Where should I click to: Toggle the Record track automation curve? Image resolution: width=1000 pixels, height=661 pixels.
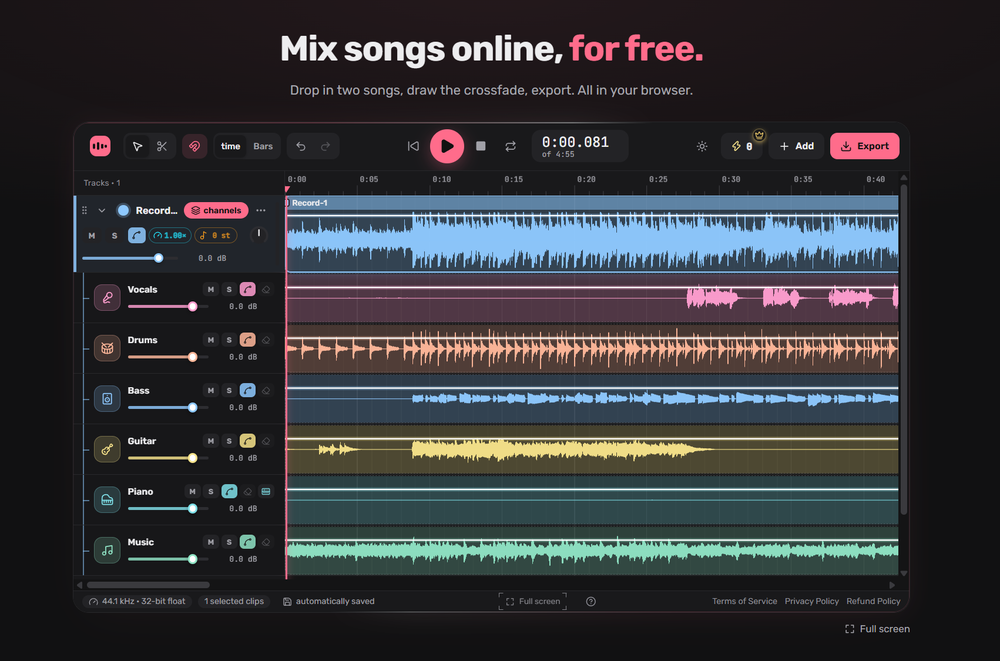tap(136, 235)
